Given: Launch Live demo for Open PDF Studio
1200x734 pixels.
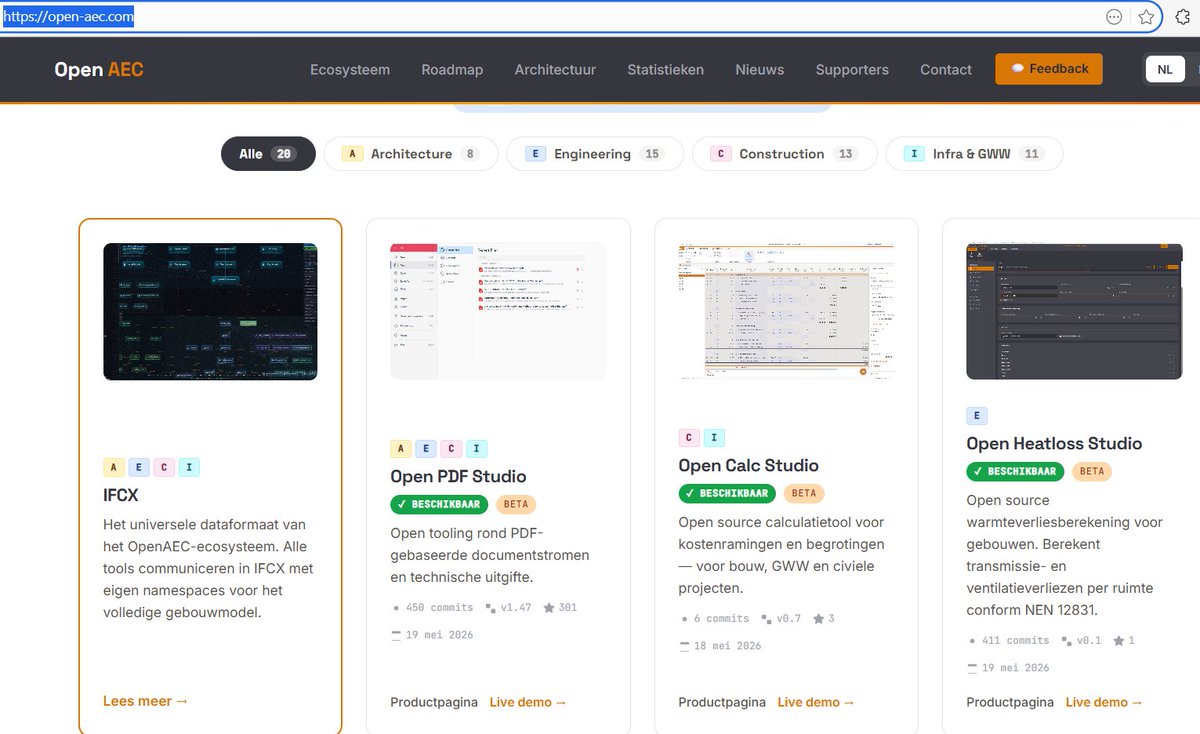Looking at the screenshot, I should (528, 702).
